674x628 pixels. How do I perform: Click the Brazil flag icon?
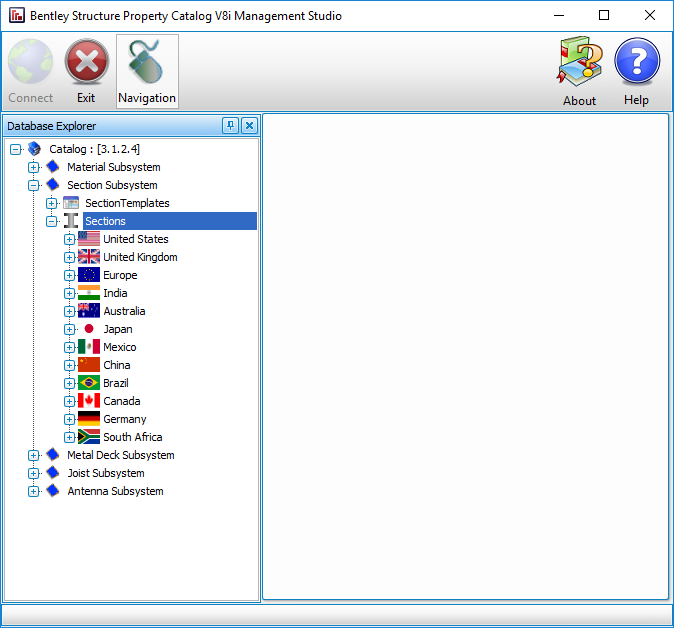(89, 383)
